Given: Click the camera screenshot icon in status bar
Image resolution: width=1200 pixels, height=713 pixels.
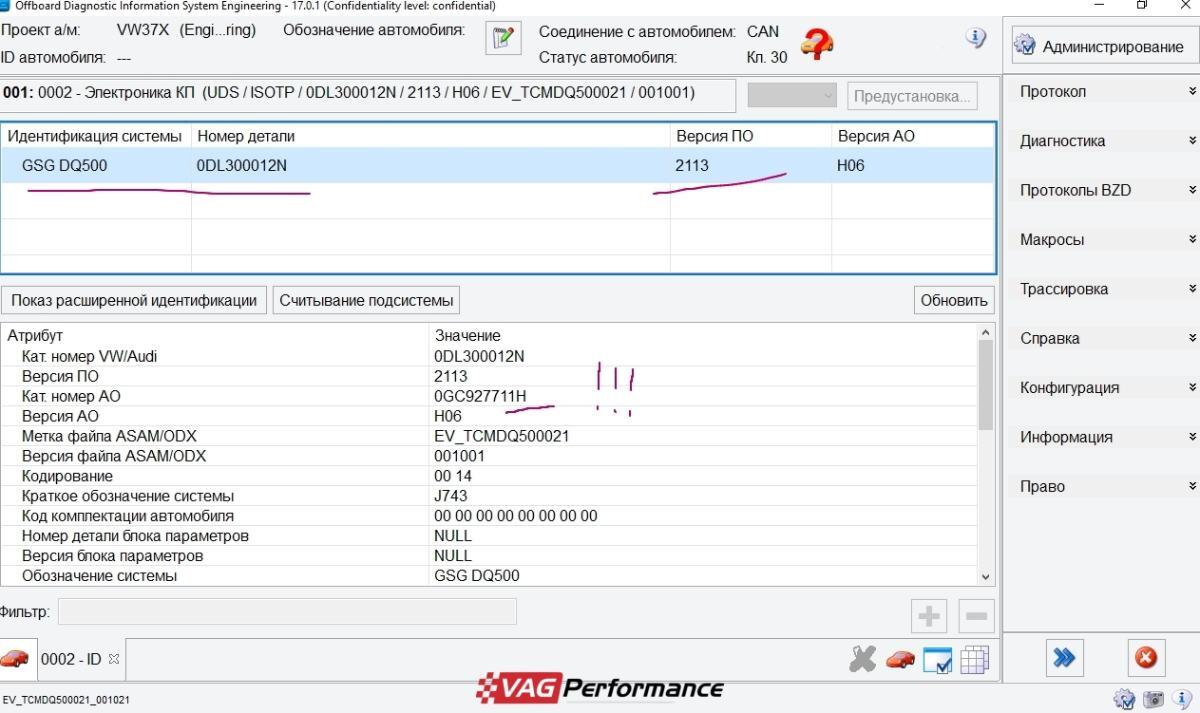Looking at the screenshot, I should (x=1153, y=699).
